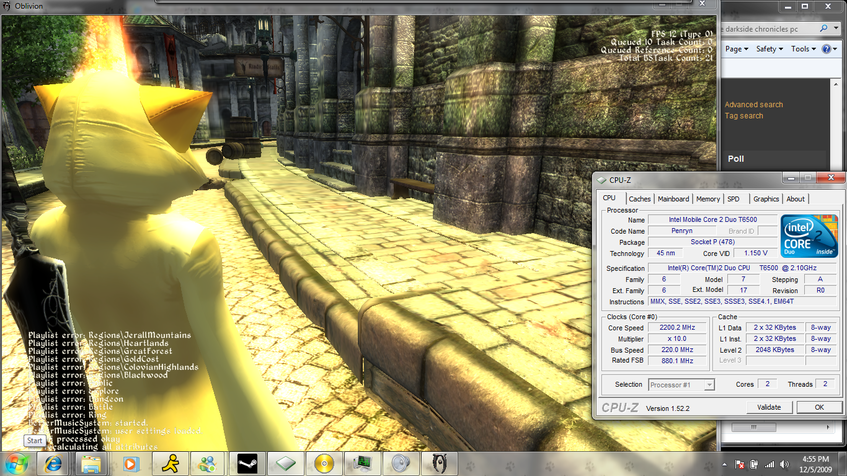Click the Intel Core 2 Duo logo
This screenshot has height=476, width=847.
click(809, 235)
